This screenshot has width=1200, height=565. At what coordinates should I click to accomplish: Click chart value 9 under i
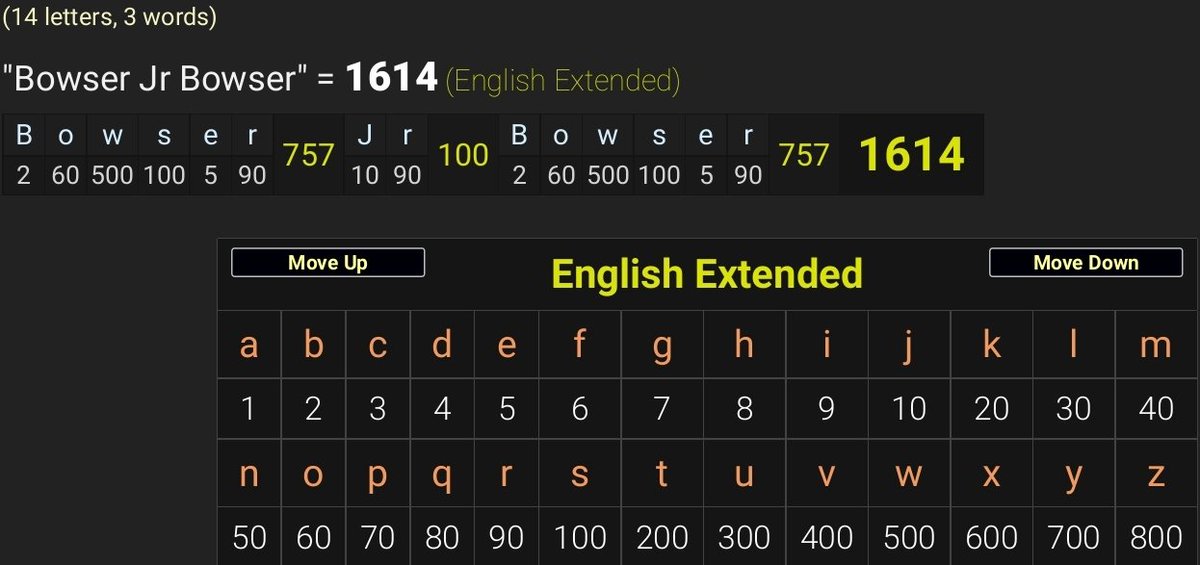(827, 408)
